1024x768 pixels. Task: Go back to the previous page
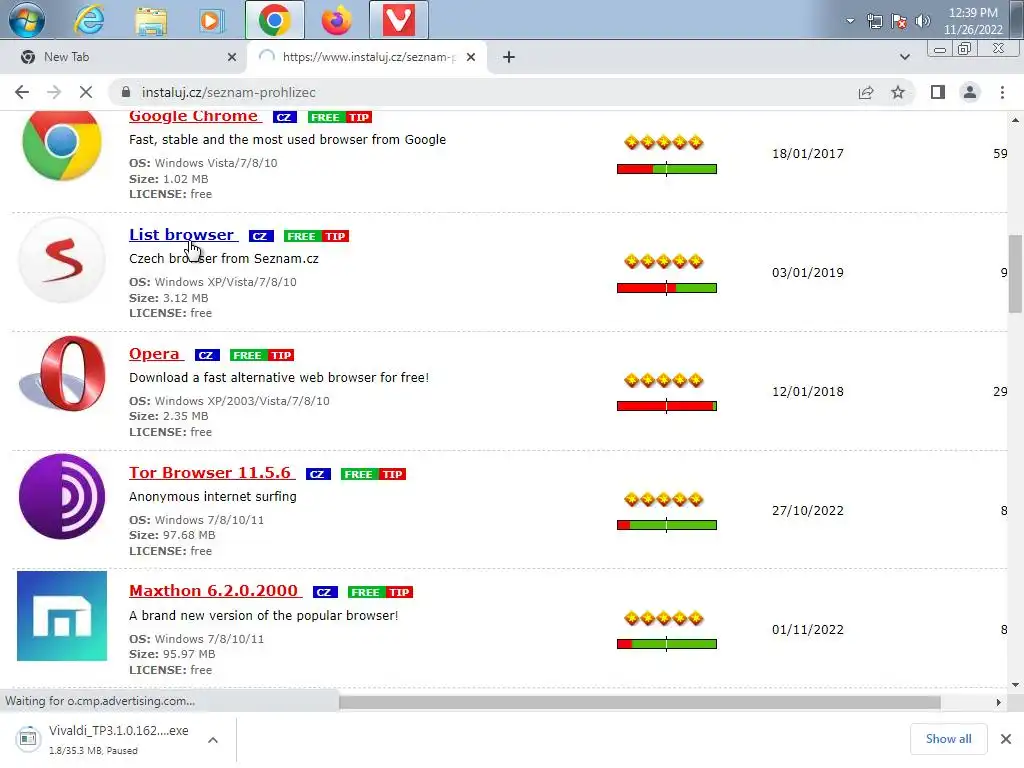[x=22, y=93]
